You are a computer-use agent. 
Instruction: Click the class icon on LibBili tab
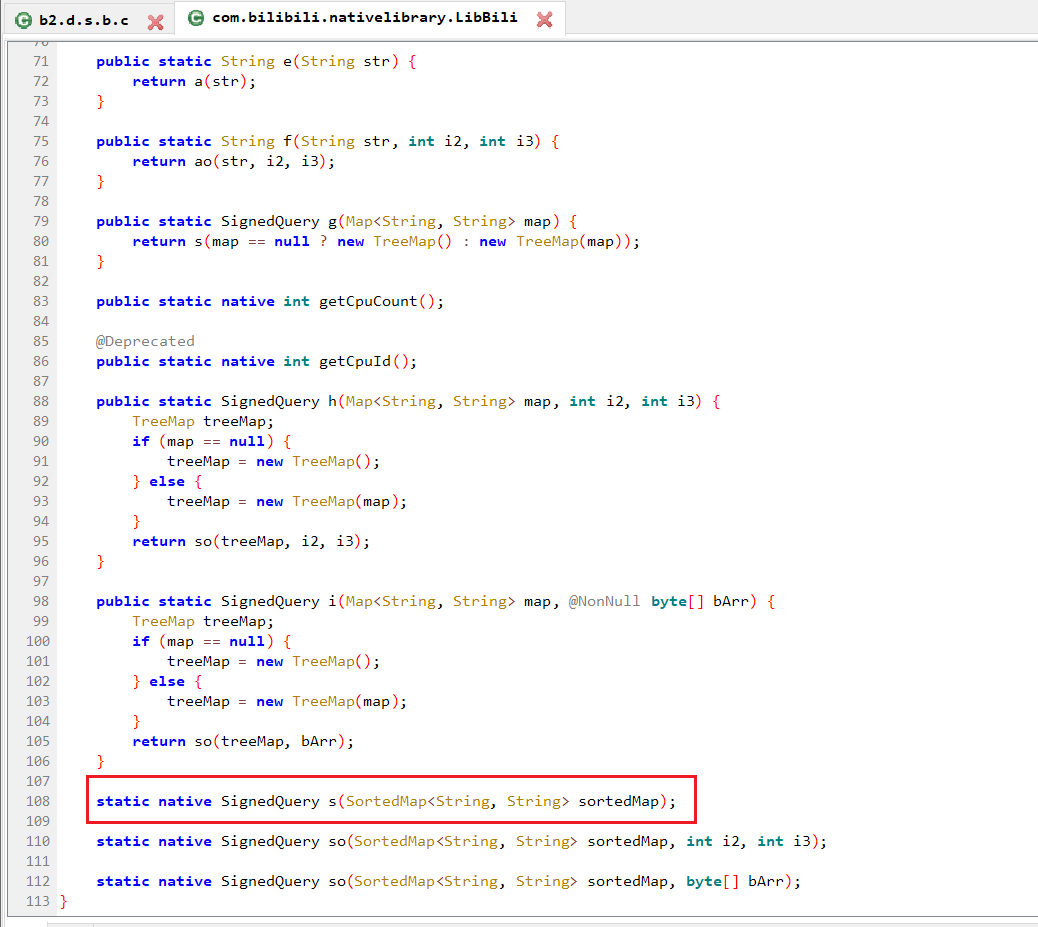[196, 18]
